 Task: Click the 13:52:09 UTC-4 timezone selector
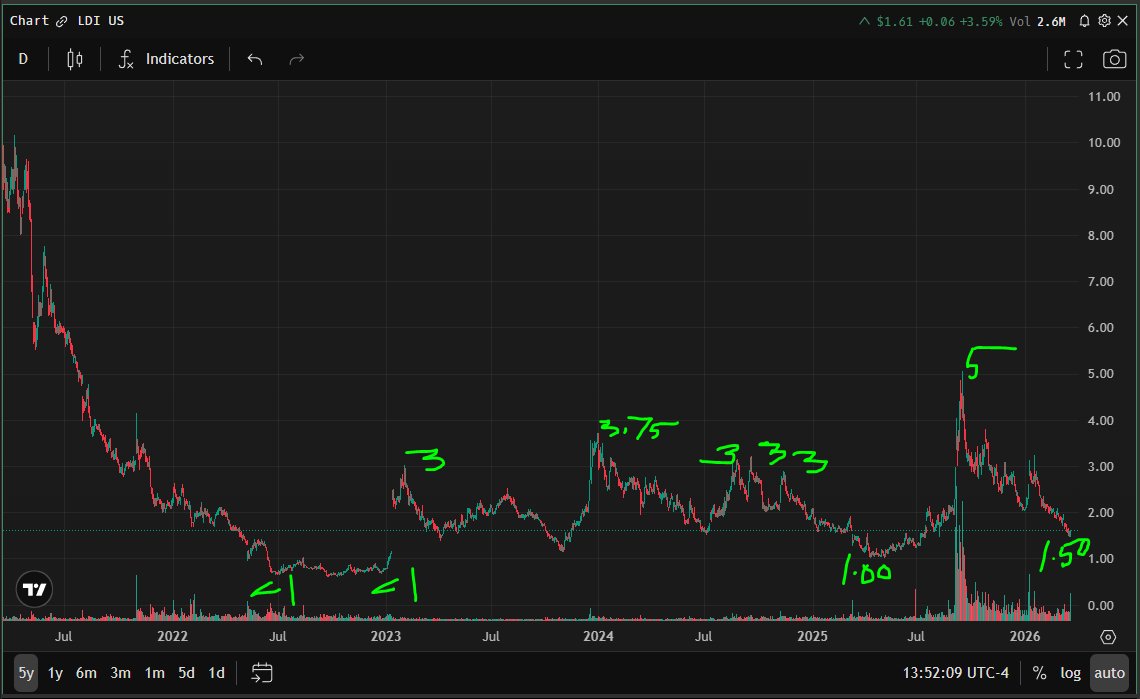(955, 673)
